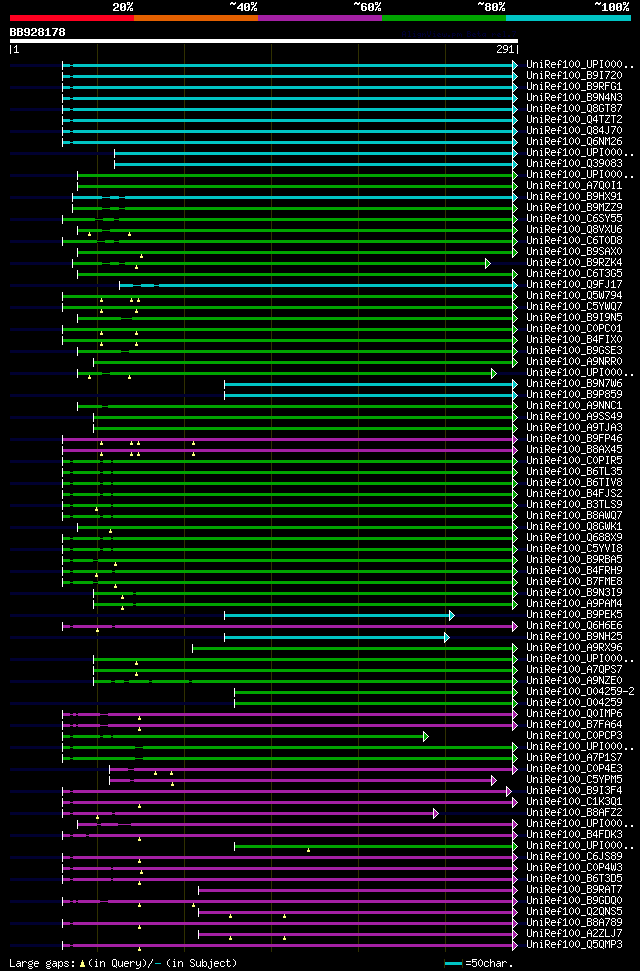Select the UniRef100_B9P859 label
The width and height of the screenshot is (640, 971).
click(574, 395)
